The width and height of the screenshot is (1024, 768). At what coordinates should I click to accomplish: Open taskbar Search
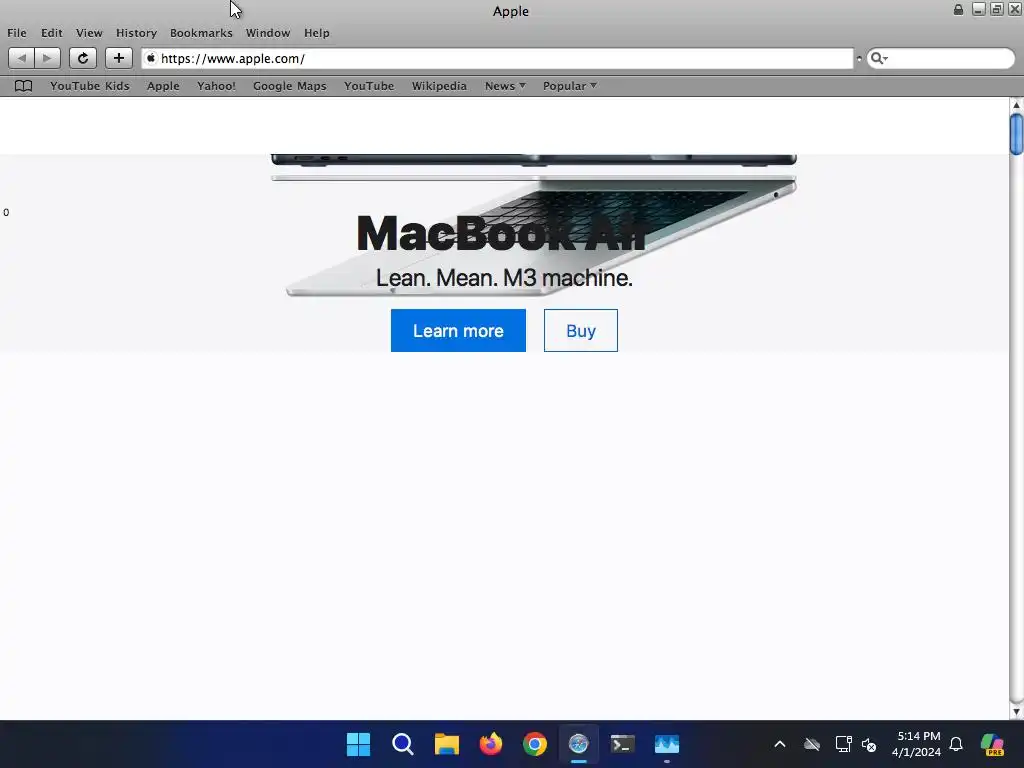(x=402, y=744)
